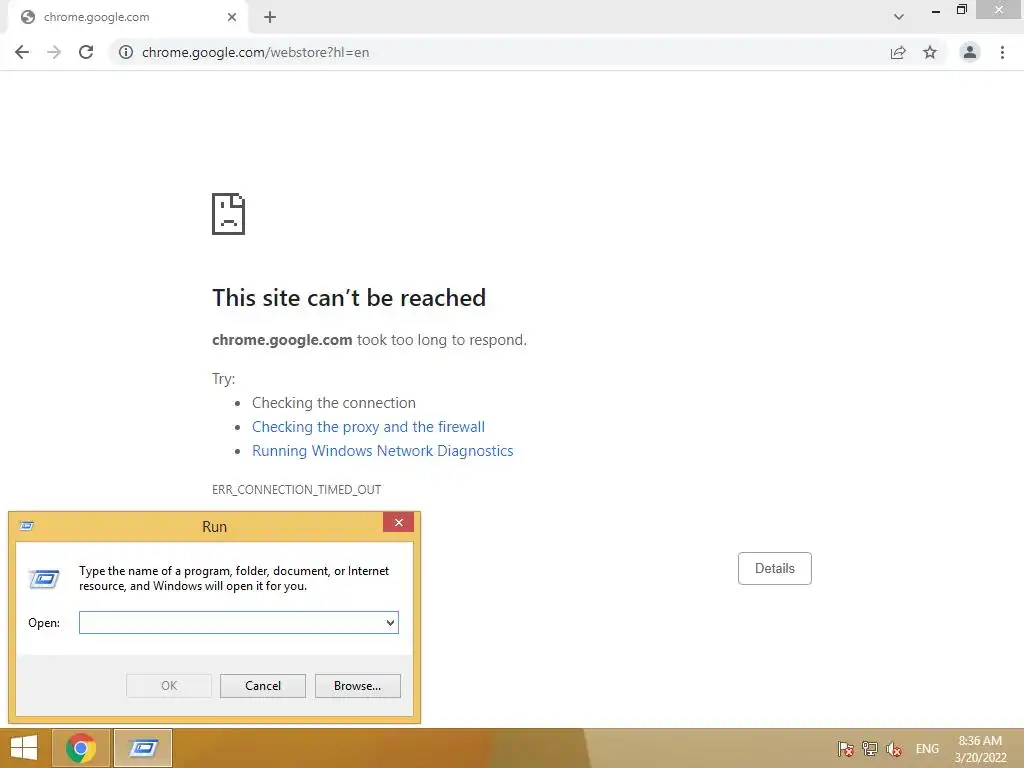Image resolution: width=1024 pixels, height=768 pixels.
Task: Open the clock showing 8:36 AM
Action: pos(980,749)
